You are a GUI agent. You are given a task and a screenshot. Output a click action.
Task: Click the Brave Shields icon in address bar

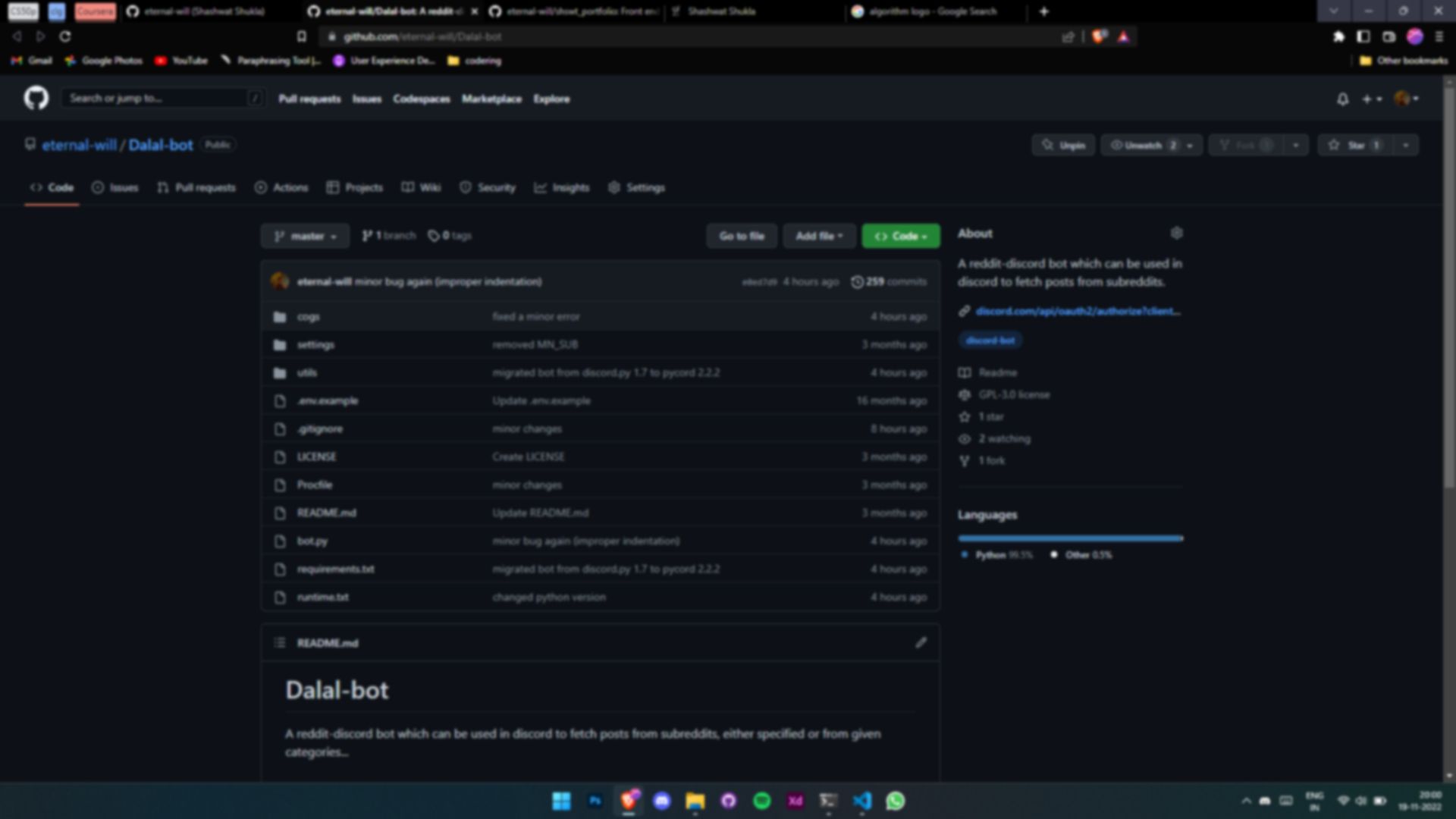pos(1099,36)
